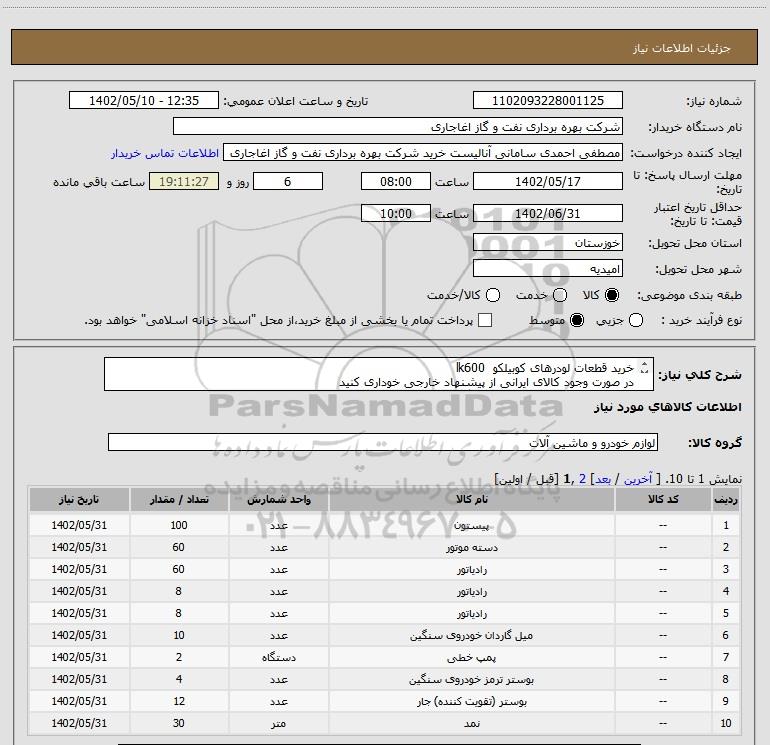
Task: Click general description text area
Action: [x=379, y=374]
